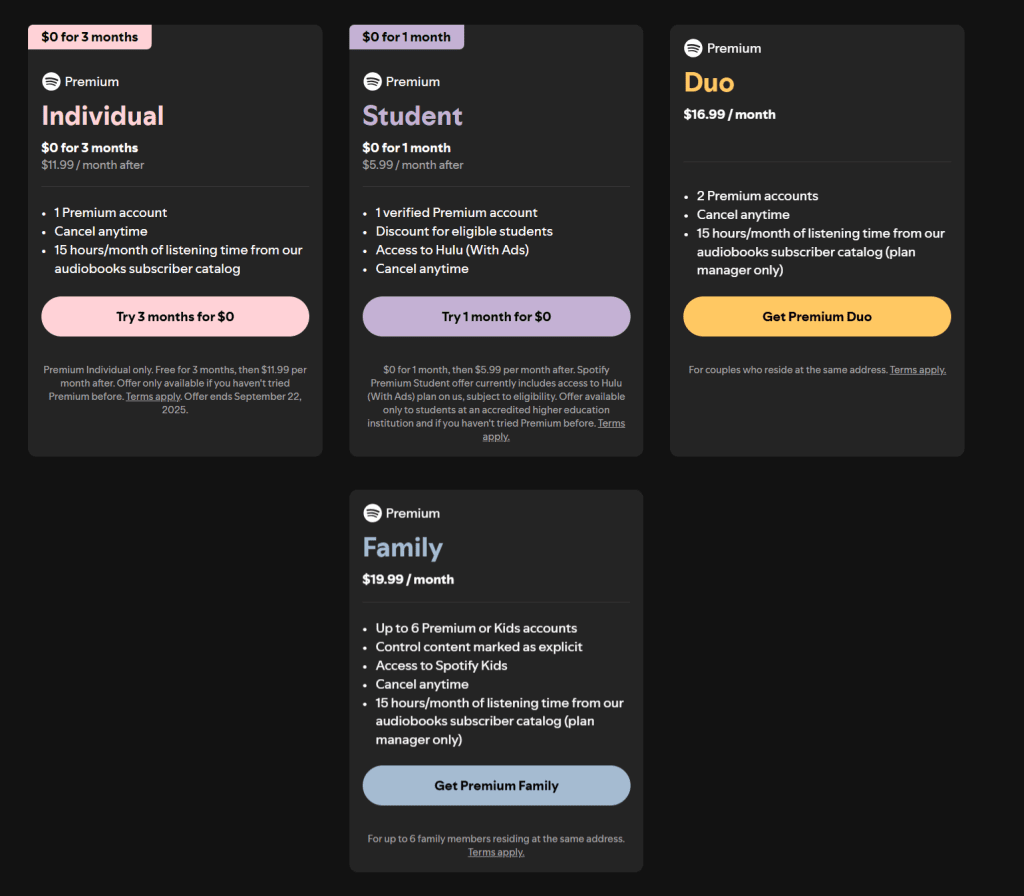Open Terms apply link under Duo plan
The height and width of the screenshot is (896, 1024).
coord(918,370)
